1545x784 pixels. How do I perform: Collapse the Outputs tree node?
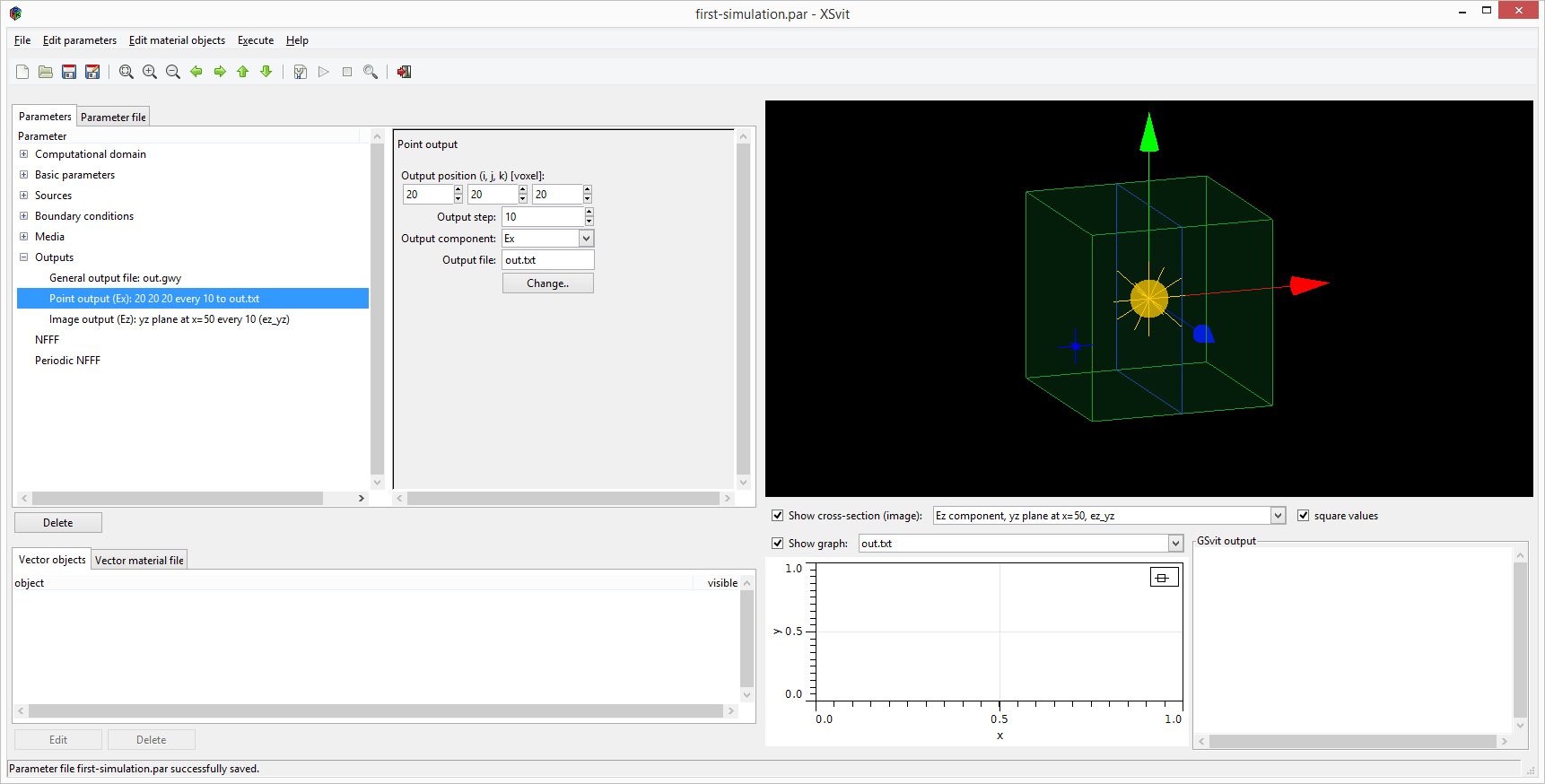point(24,257)
